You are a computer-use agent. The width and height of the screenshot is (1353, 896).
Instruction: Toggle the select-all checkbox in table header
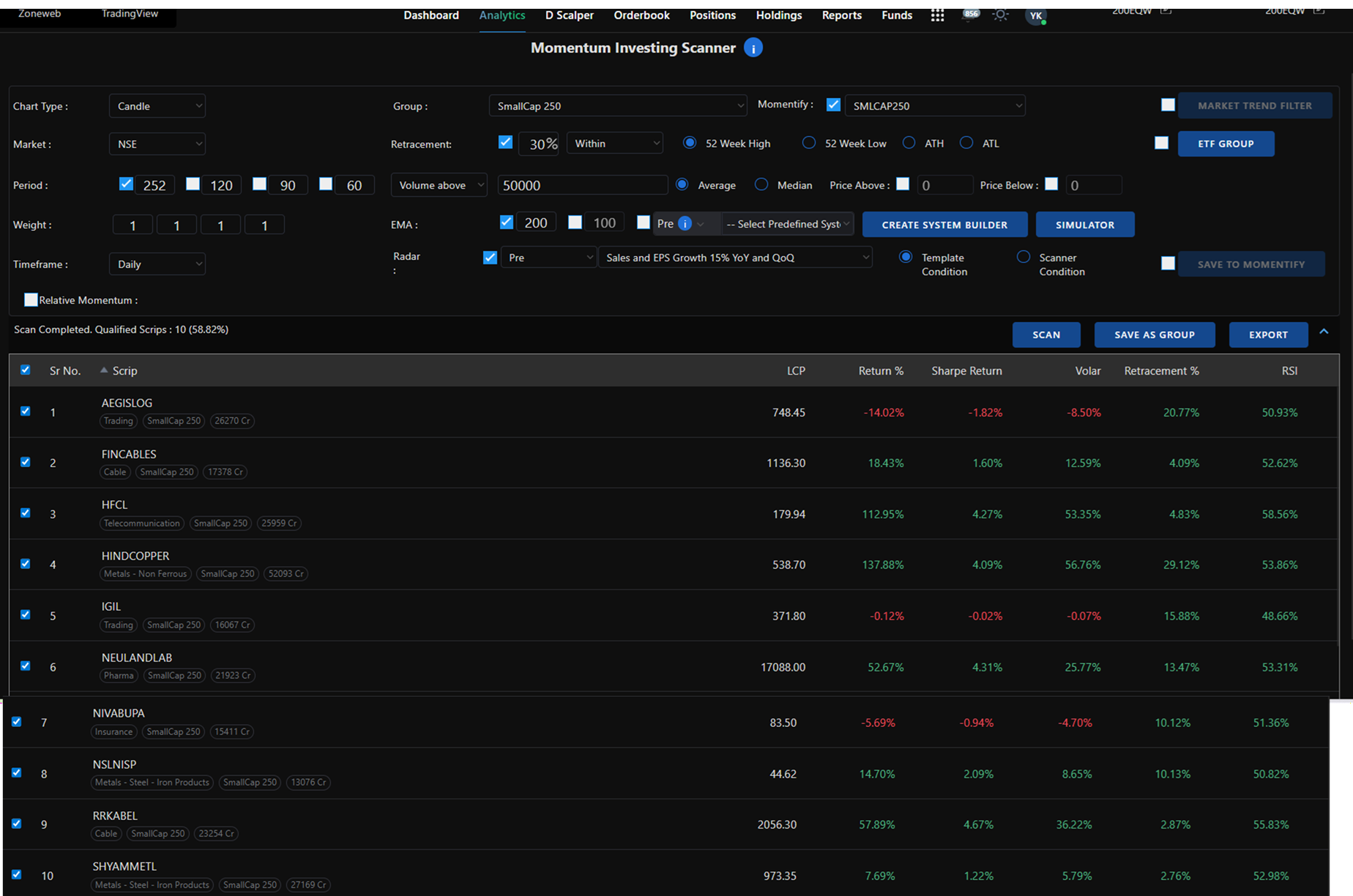click(x=26, y=370)
